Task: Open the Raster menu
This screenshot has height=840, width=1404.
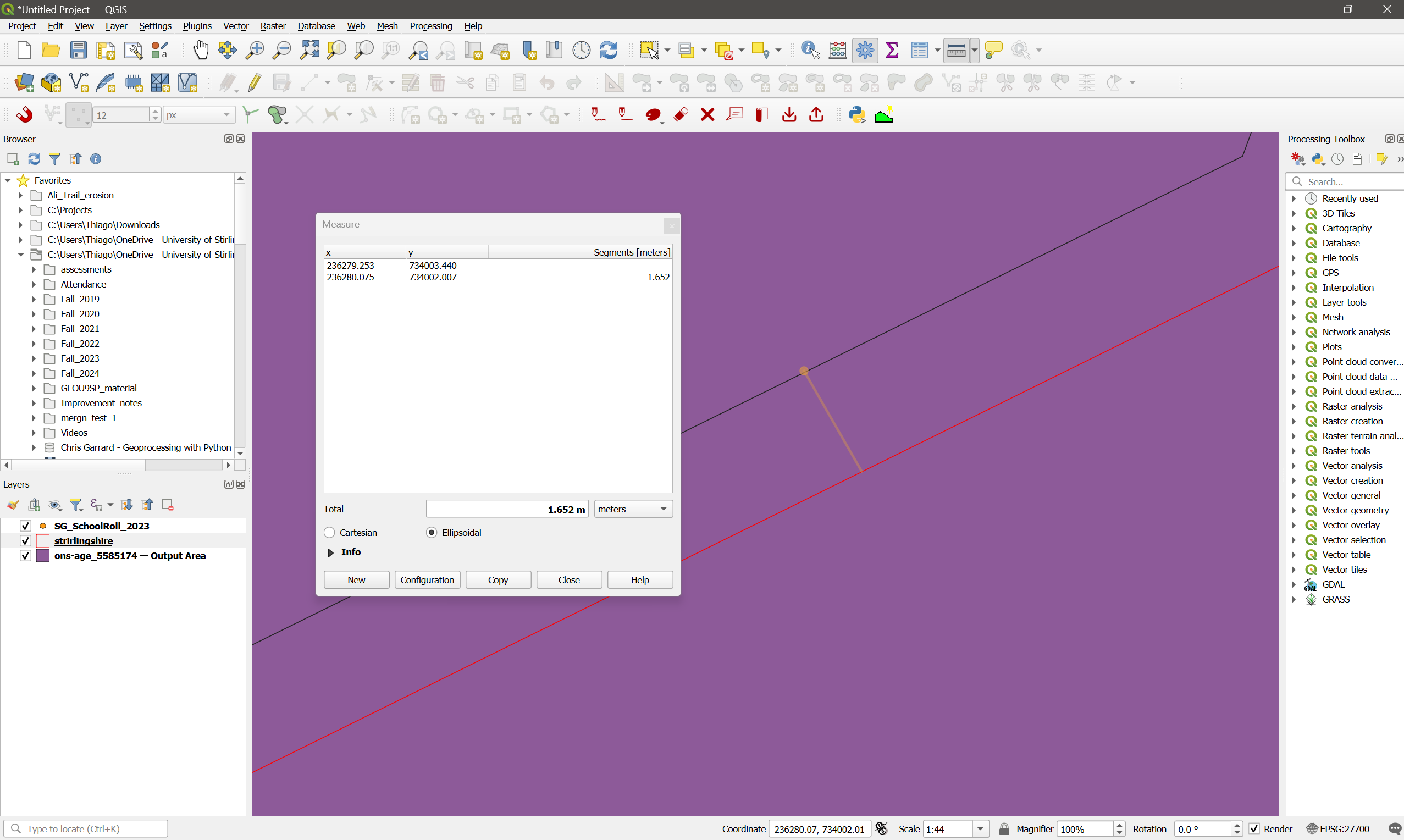Action: pyautogui.click(x=273, y=26)
